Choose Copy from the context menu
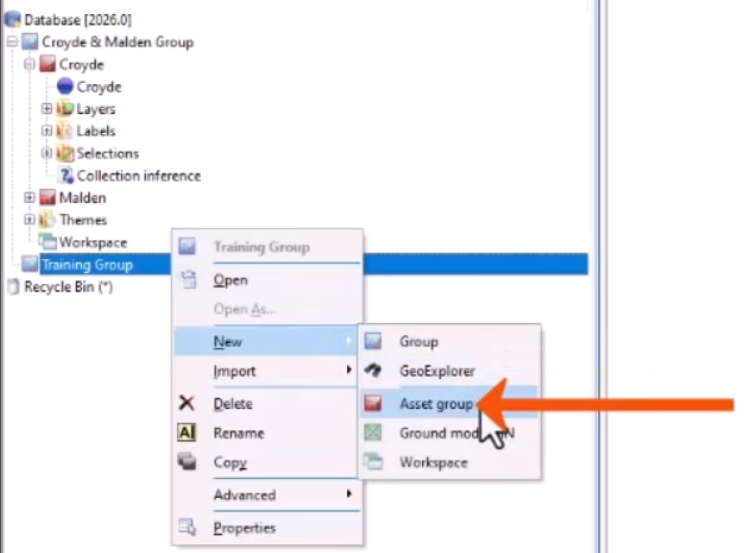This screenshot has height=553, width=744. (x=266, y=462)
